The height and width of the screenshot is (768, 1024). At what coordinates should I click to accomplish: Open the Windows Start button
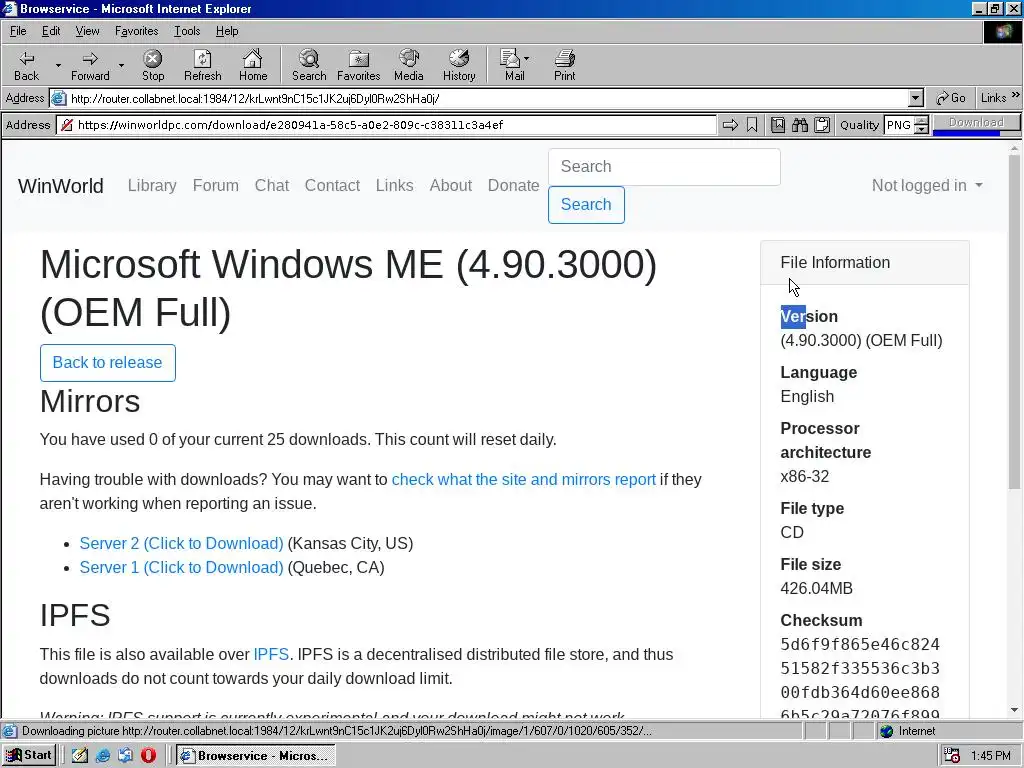(x=29, y=756)
